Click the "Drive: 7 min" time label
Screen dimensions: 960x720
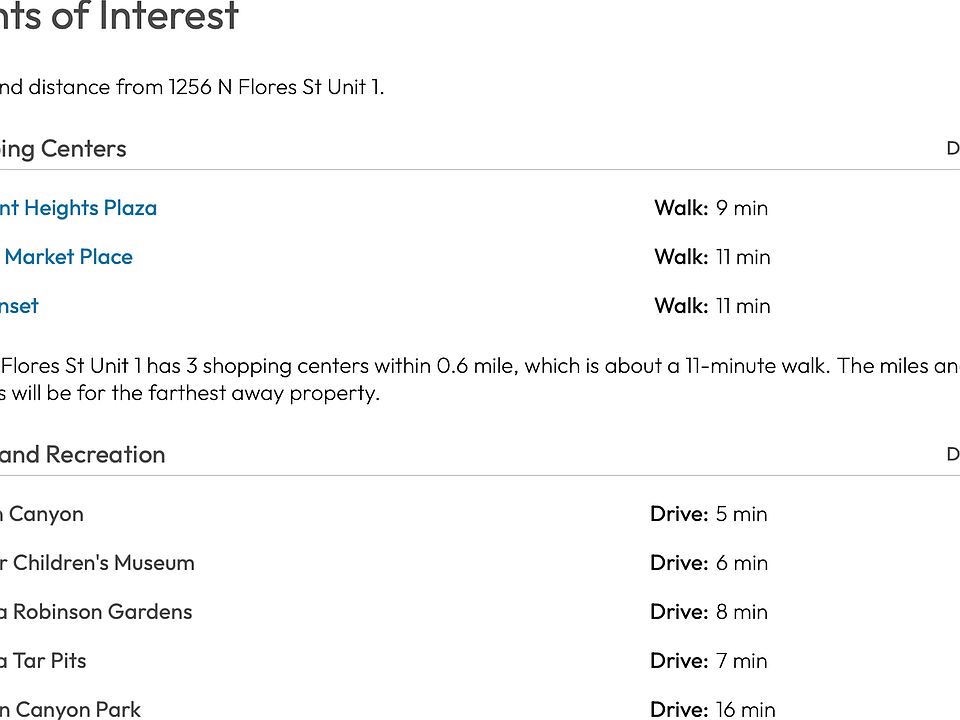pyautogui.click(x=709, y=661)
